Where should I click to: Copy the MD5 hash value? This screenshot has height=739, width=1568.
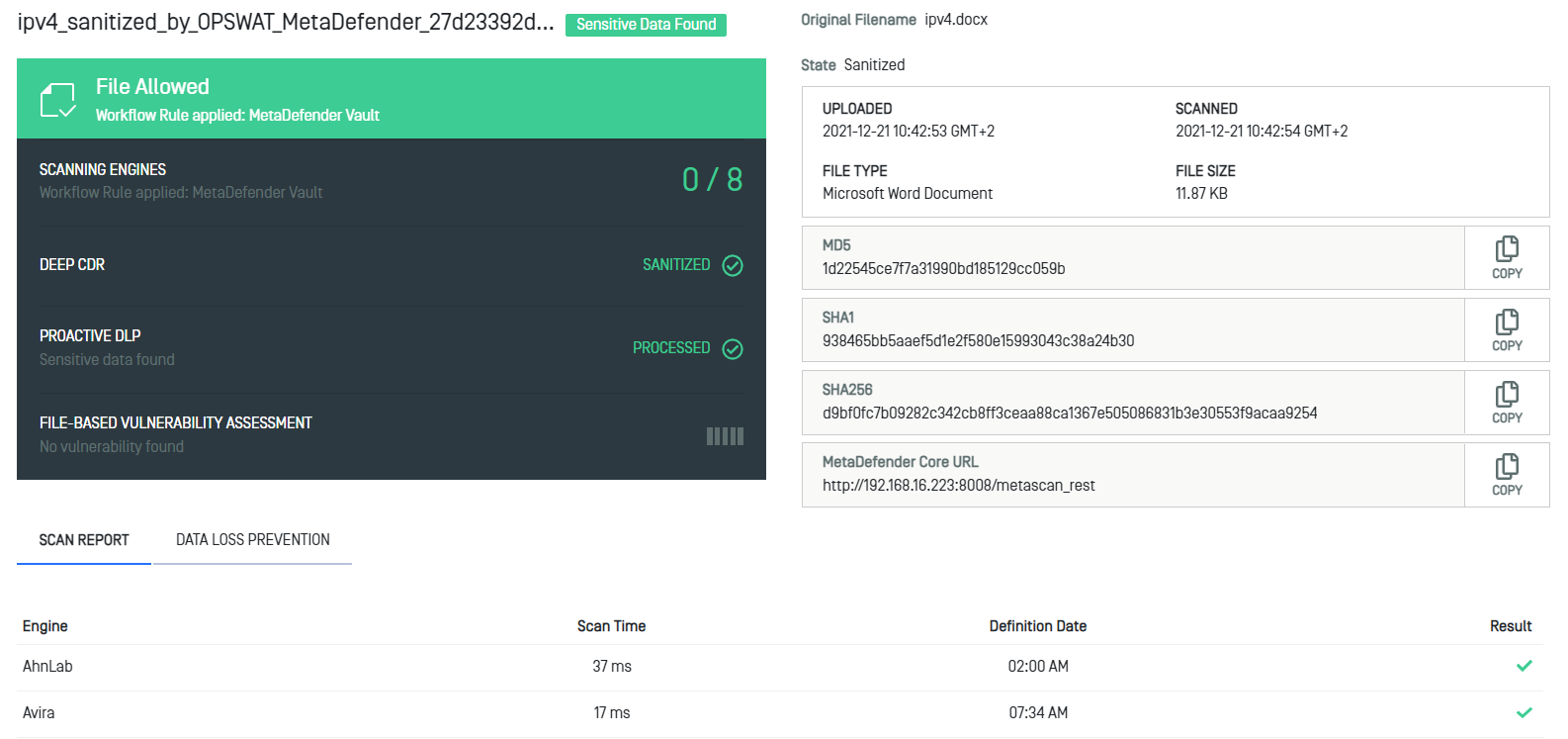[1507, 258]
